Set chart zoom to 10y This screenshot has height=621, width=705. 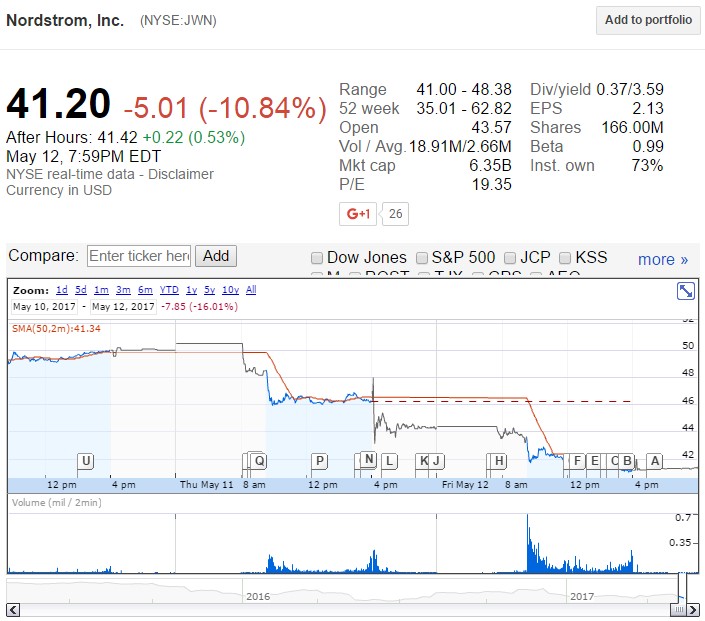click(231, 290)
